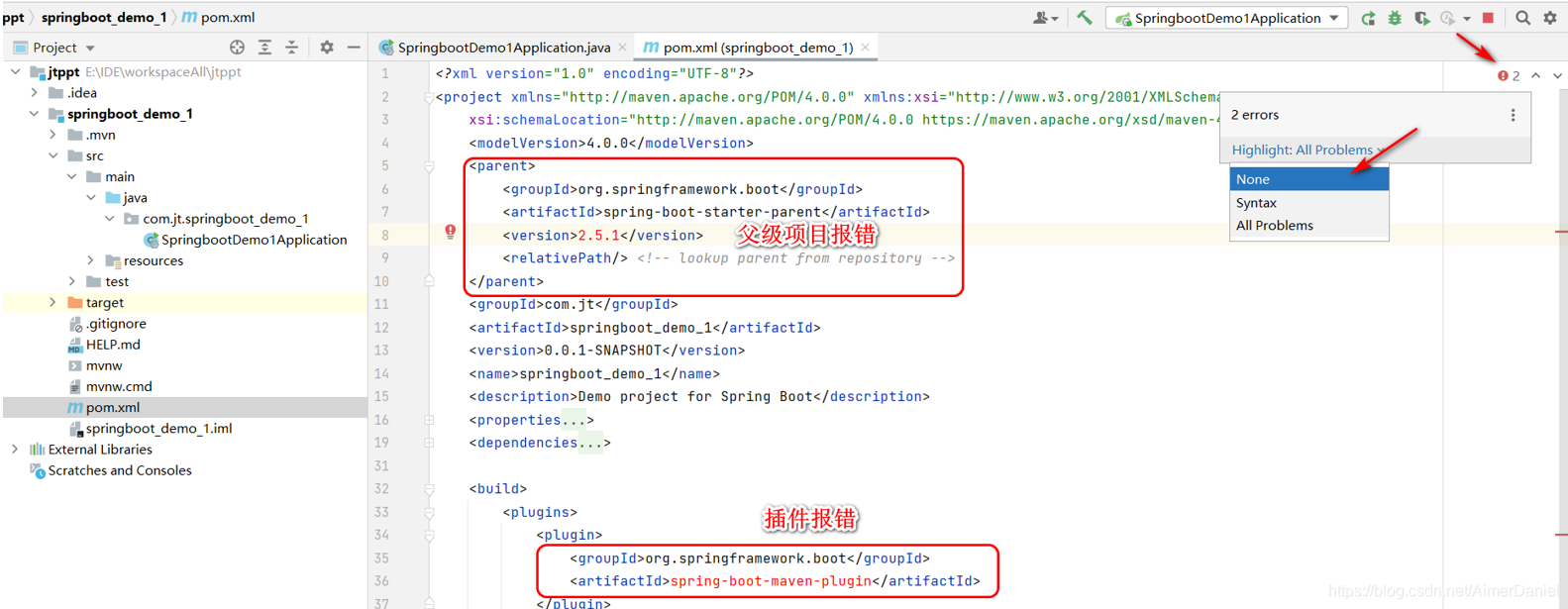Expand the target folder

[x=52, y=302]
